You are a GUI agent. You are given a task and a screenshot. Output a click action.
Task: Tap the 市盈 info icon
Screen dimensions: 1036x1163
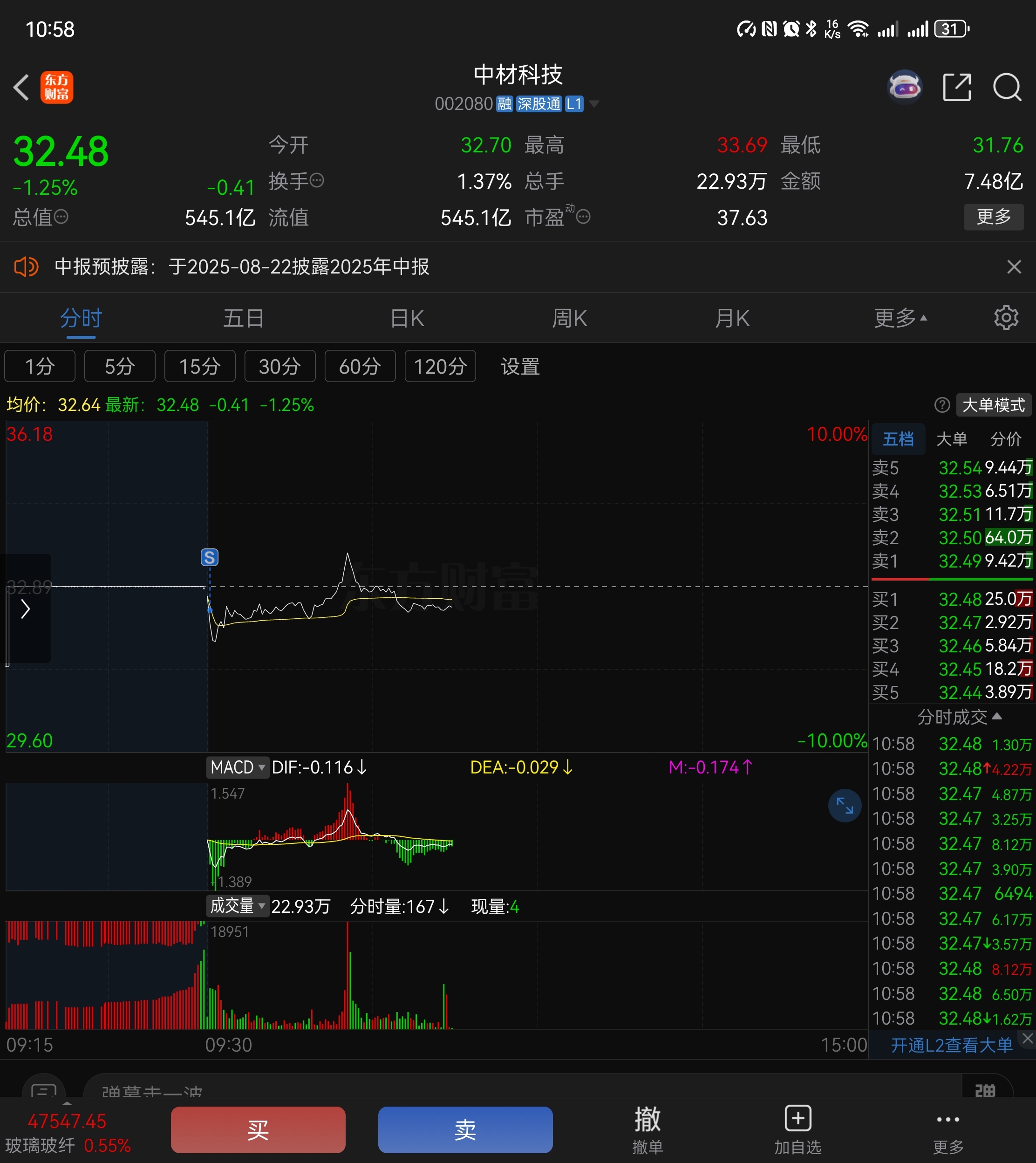coord(584,217)
